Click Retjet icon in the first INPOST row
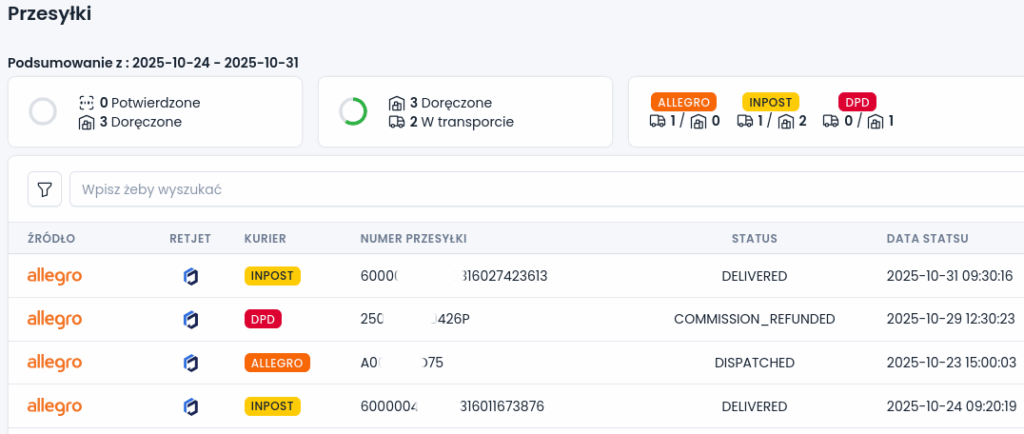 190,276
